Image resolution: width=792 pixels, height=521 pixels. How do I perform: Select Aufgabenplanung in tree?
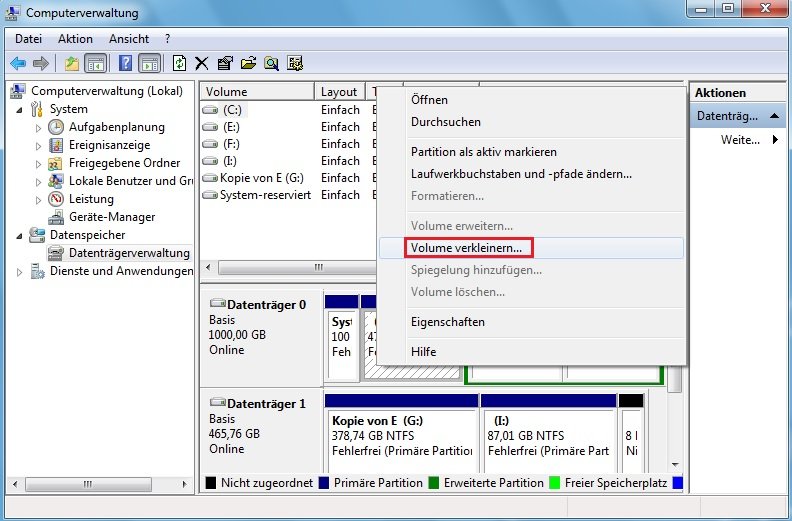[117, 127]
